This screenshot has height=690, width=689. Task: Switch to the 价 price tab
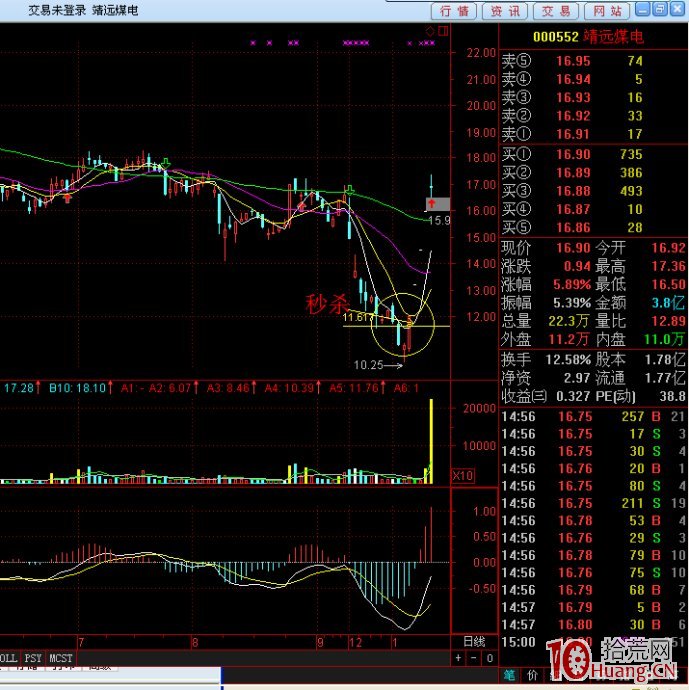(532, 676)
